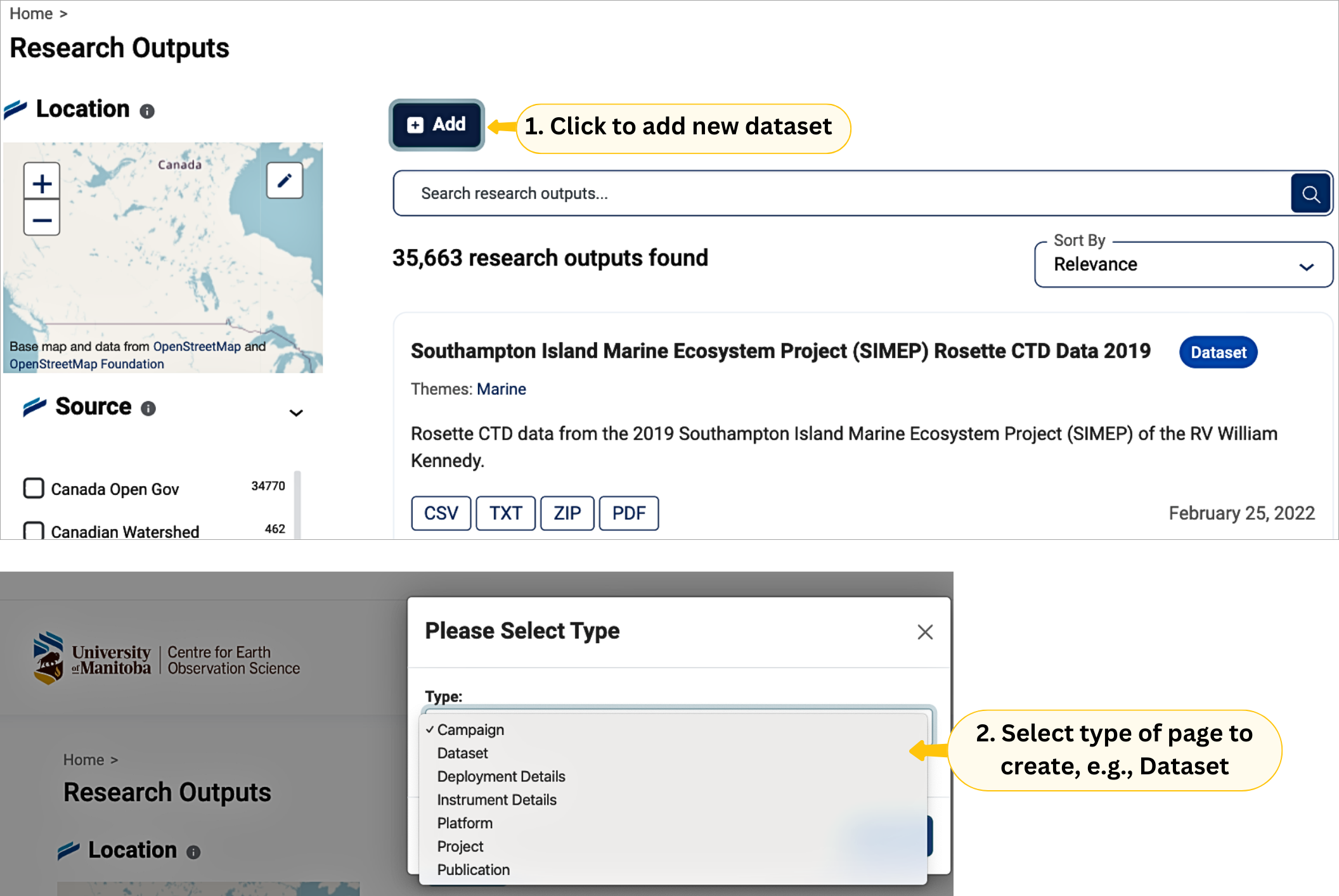Select Publication from the type list
This screenshot has width=1339, height=896.
473,870
